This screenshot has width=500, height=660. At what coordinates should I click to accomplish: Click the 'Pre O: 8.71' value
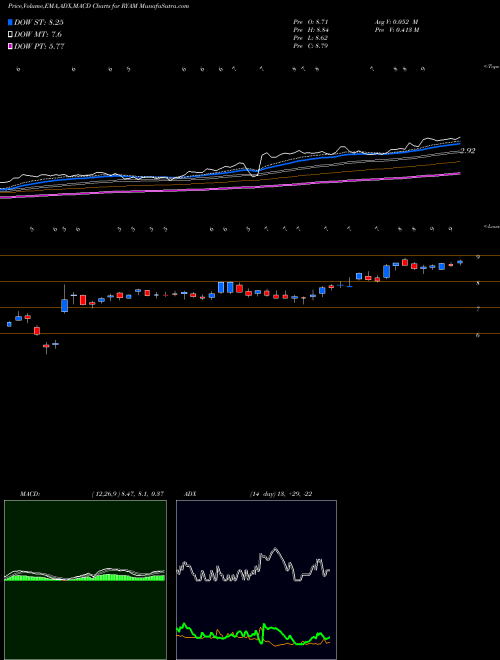[x=311, y=21]
